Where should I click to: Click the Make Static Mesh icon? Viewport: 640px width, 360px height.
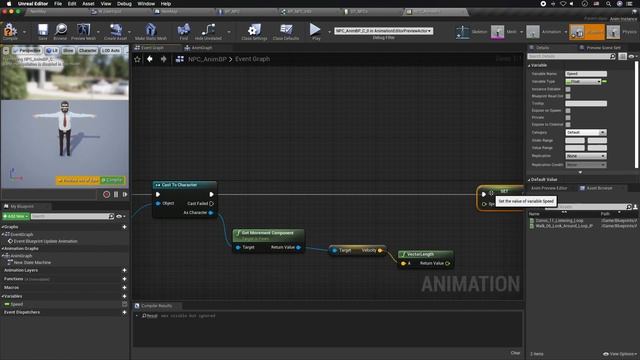151,30
